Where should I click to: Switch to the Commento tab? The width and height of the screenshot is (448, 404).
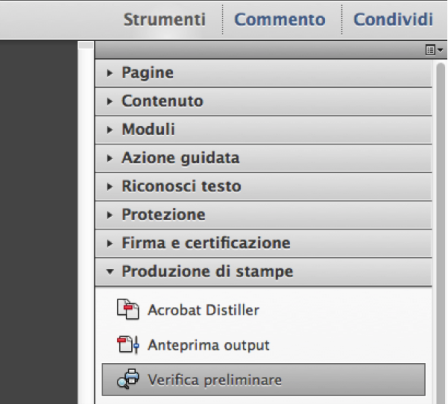(x=280, y=19)
